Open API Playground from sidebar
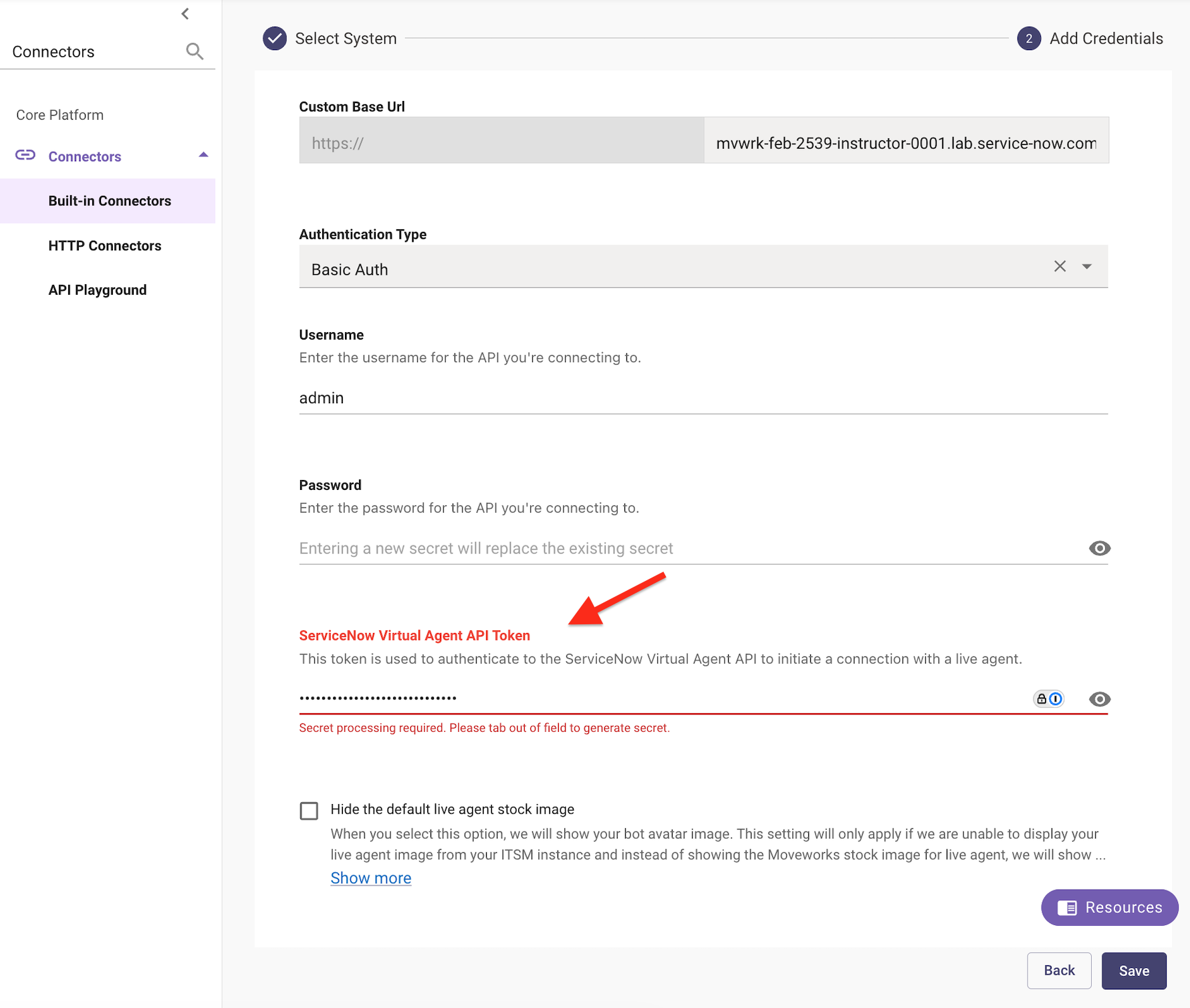Image resolution: width=1190 pixels, height=1008 pixels. click(x=98, y=290)
